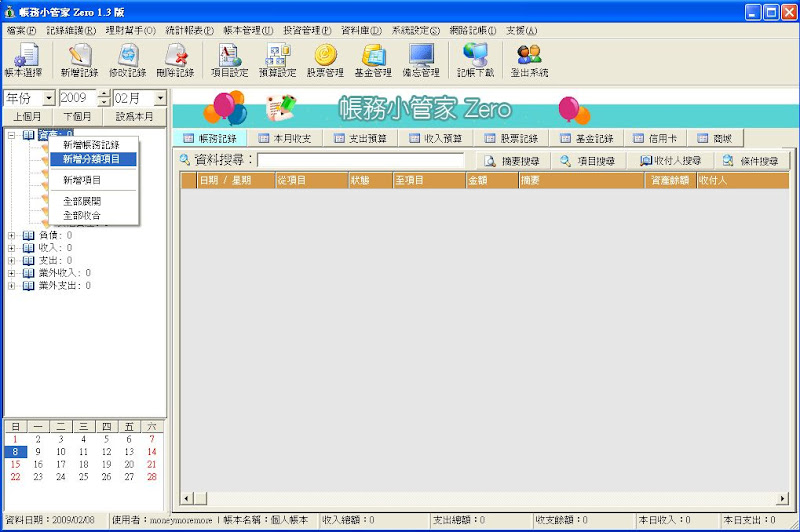Go to next month with 下個月
Screen dimensions: 800x532
[77, 117]
